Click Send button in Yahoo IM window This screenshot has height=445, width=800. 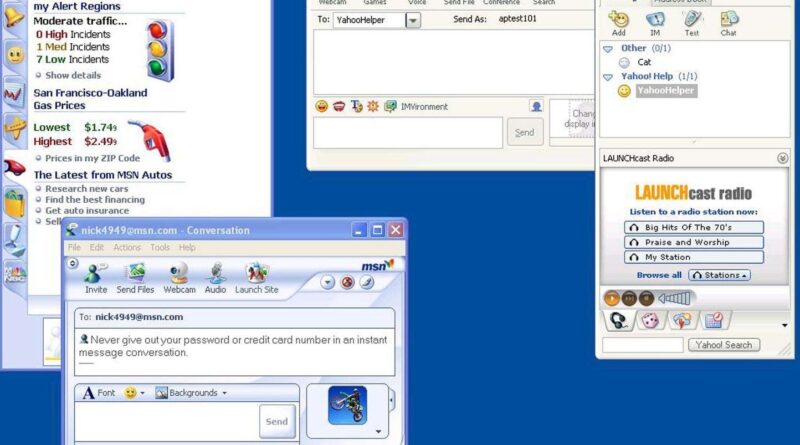[x=524, y=133]
